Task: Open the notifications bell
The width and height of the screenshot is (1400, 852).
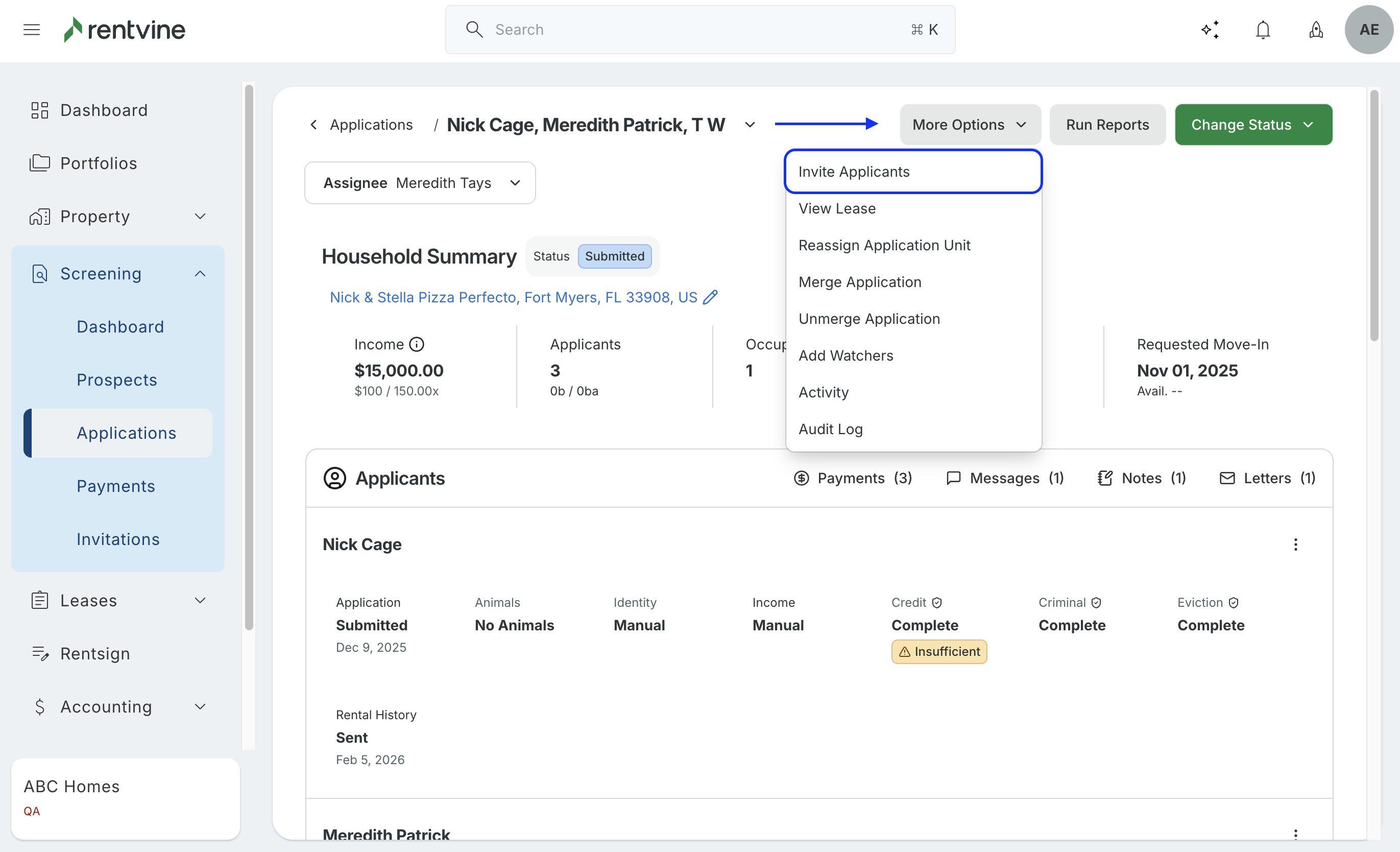Action: pos(1263,30)
